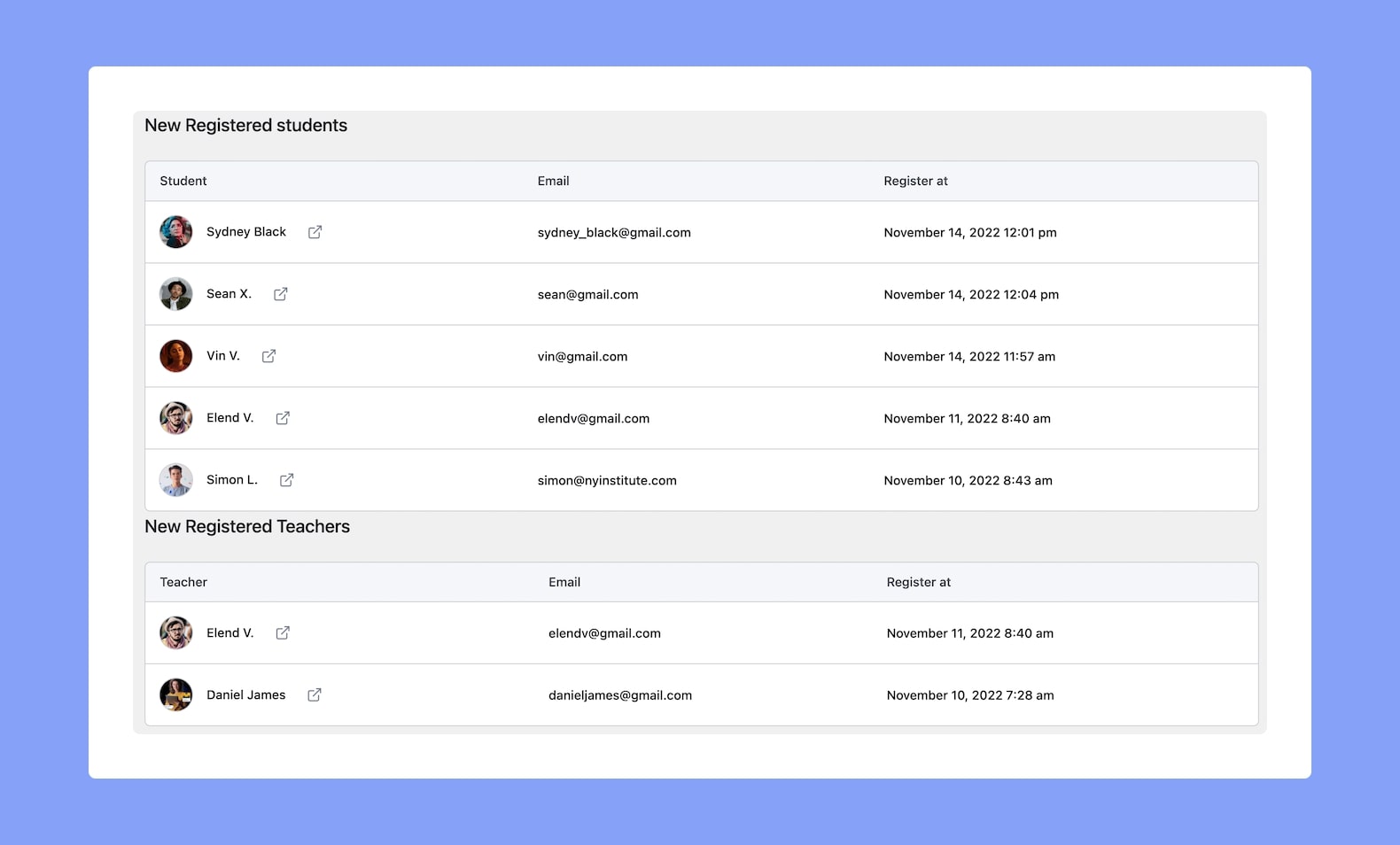
Task: Open external link icon beside Simon L.
Action: coord(286,480)
